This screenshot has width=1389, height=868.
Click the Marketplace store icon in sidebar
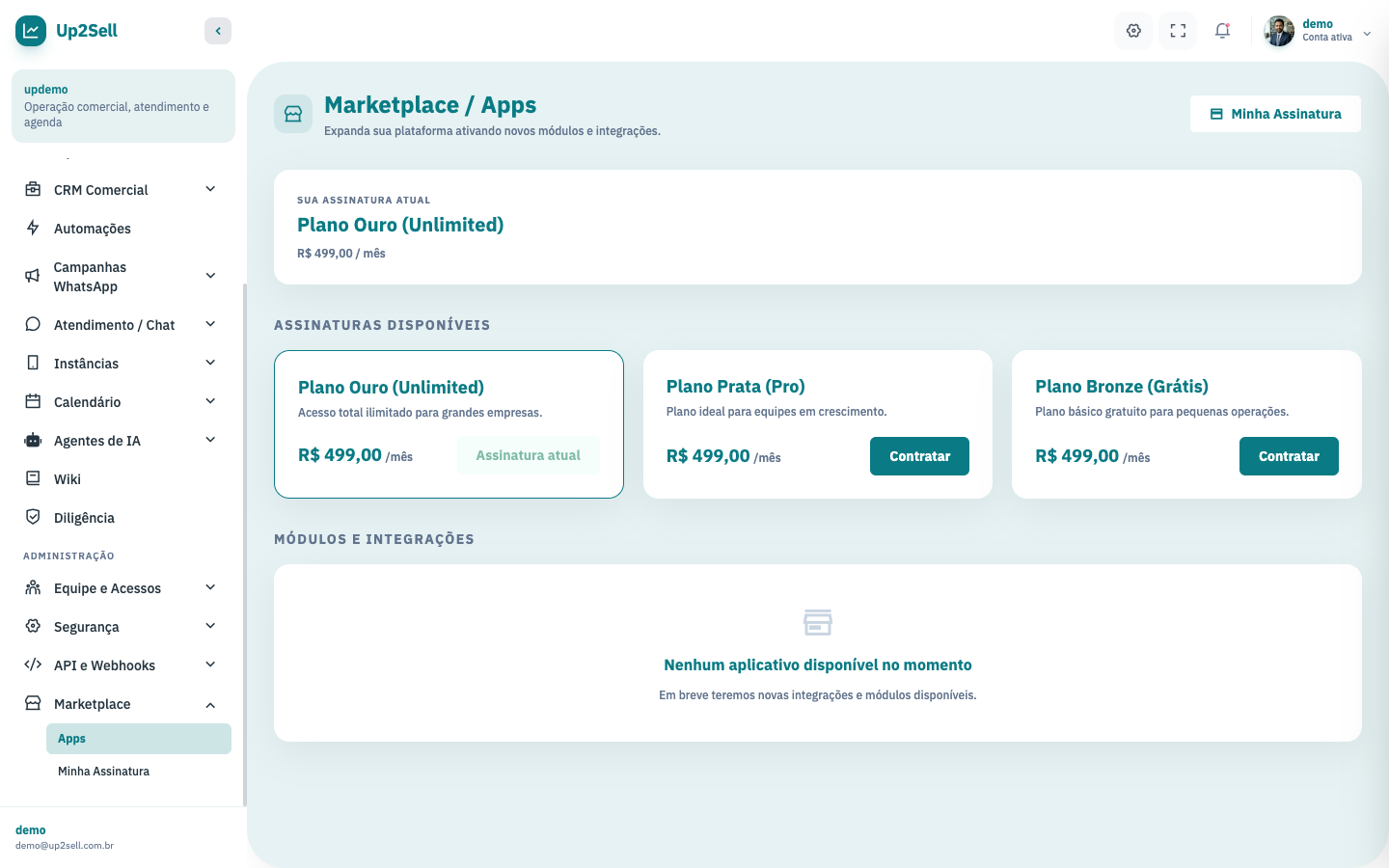point(33,703)
